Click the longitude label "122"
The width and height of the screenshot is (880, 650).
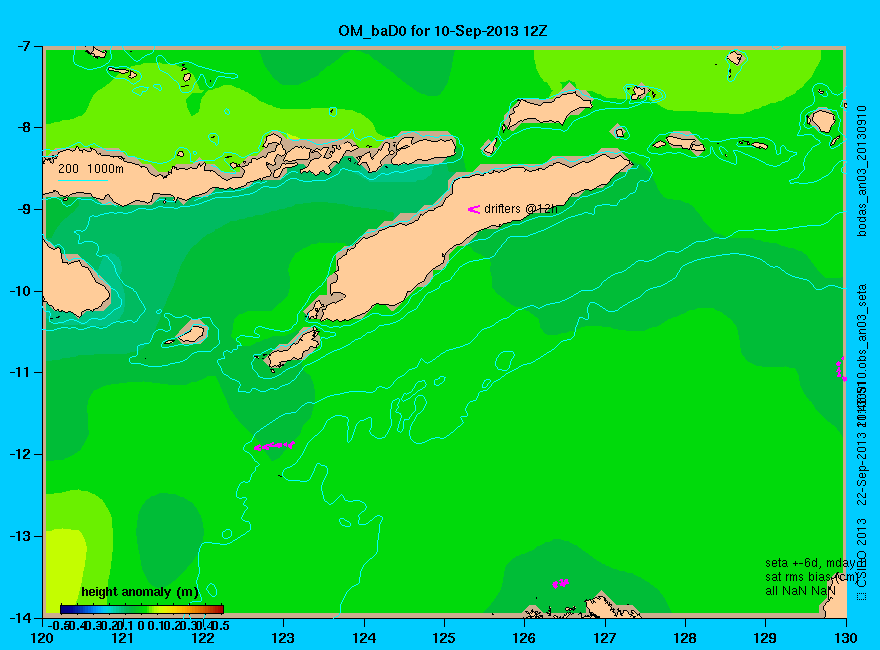tap(203, 638)
